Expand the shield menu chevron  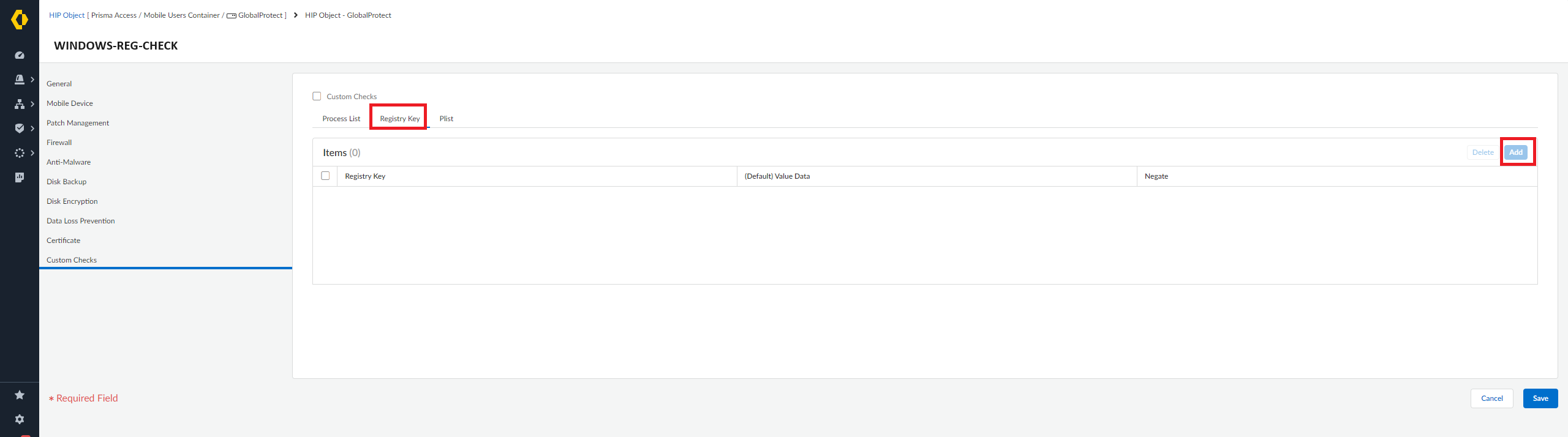pyautogui.click(x=32, y=129)
